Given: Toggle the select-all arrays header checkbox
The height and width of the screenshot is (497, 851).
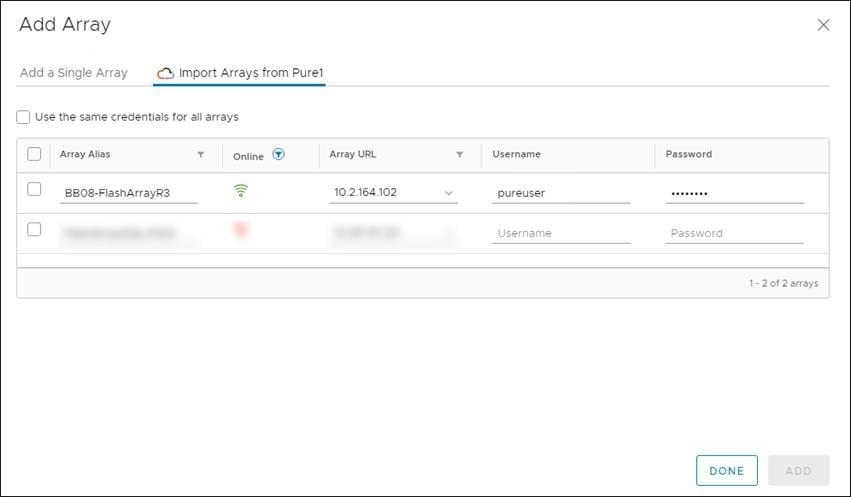Looking at the screenshot, I should (x=34, y=154).
